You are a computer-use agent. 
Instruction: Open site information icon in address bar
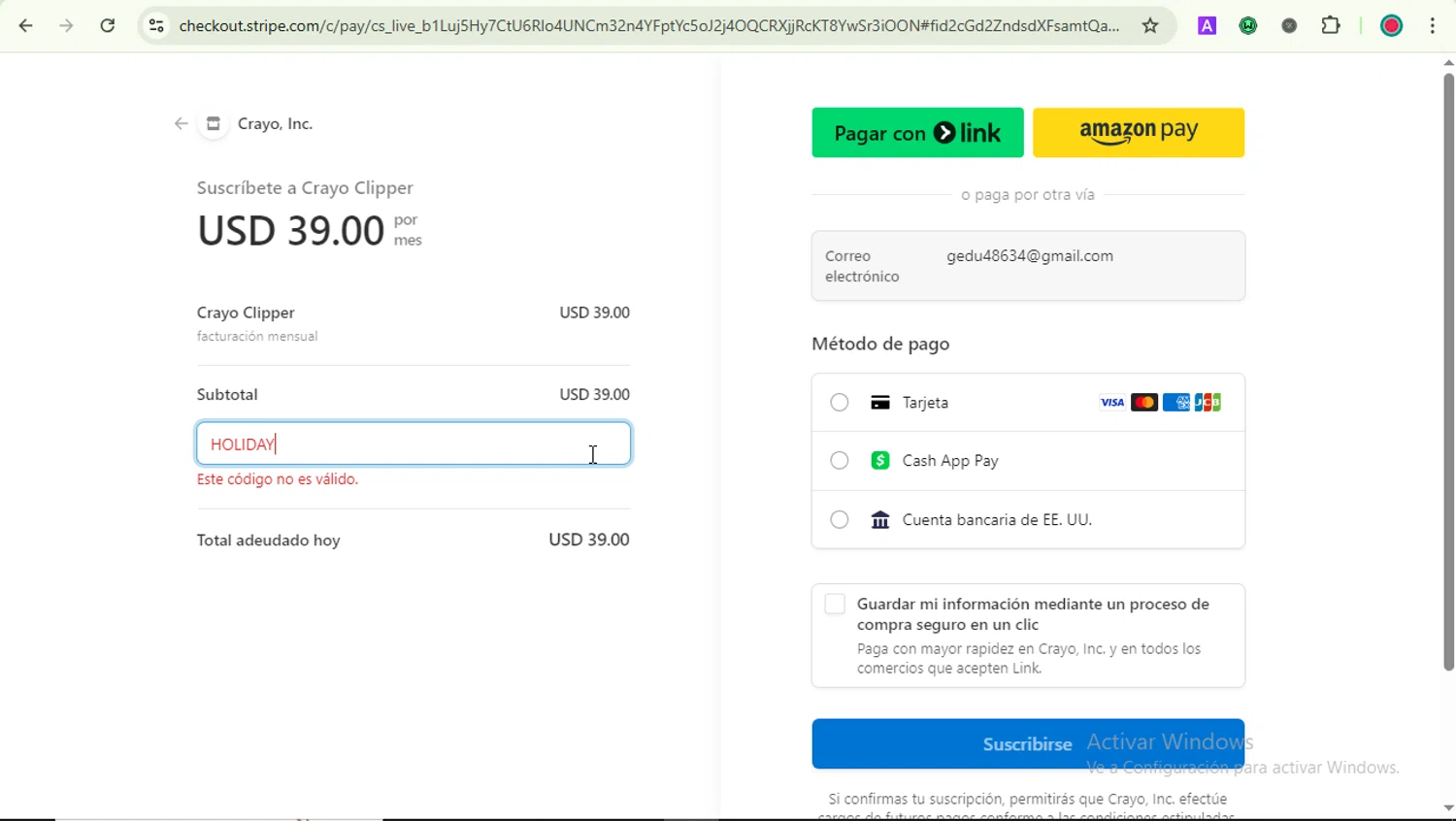(156, 26)
